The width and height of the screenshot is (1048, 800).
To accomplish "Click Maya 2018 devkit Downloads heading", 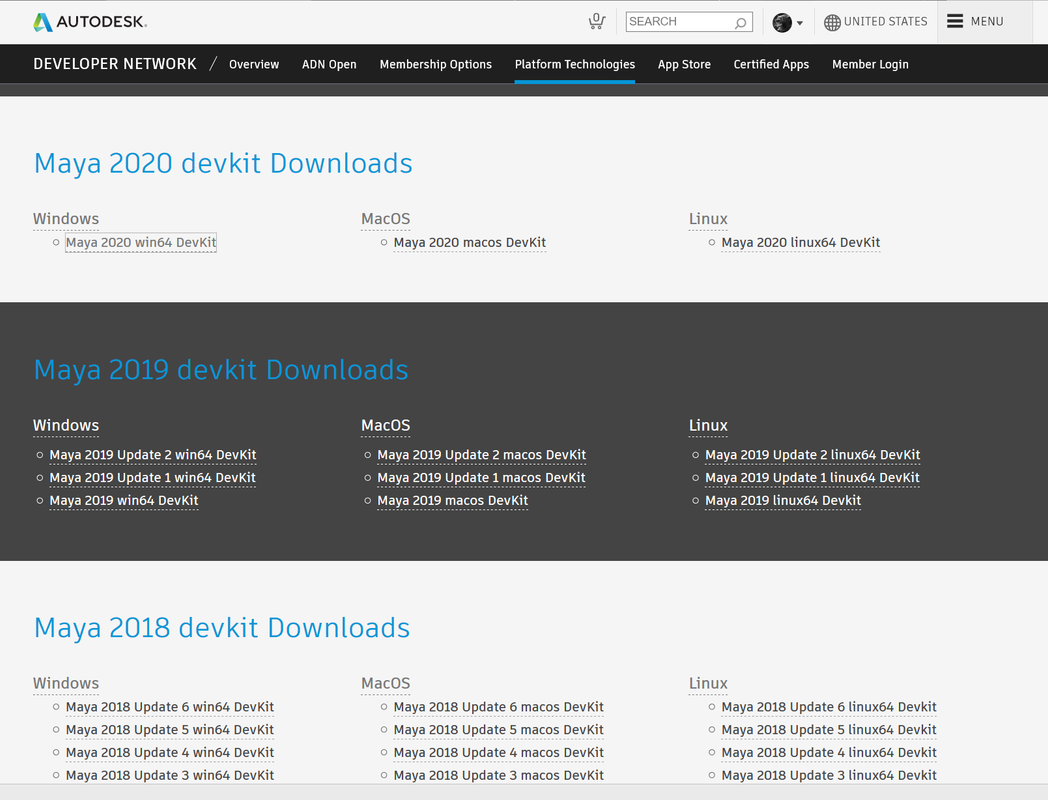I will (222, 628).
